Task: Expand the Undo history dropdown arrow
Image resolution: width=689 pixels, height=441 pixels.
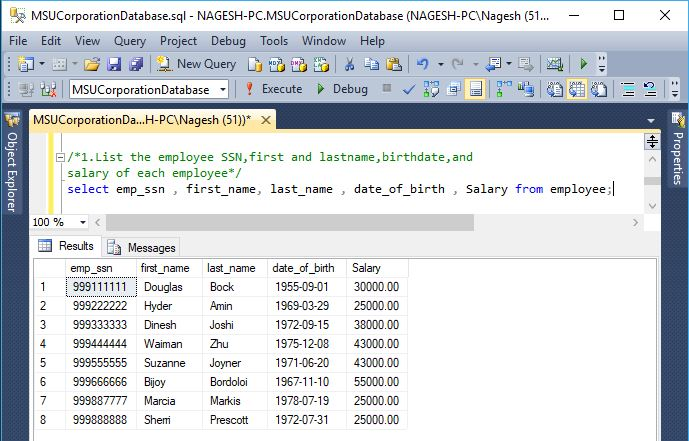Action: (440, 65)
